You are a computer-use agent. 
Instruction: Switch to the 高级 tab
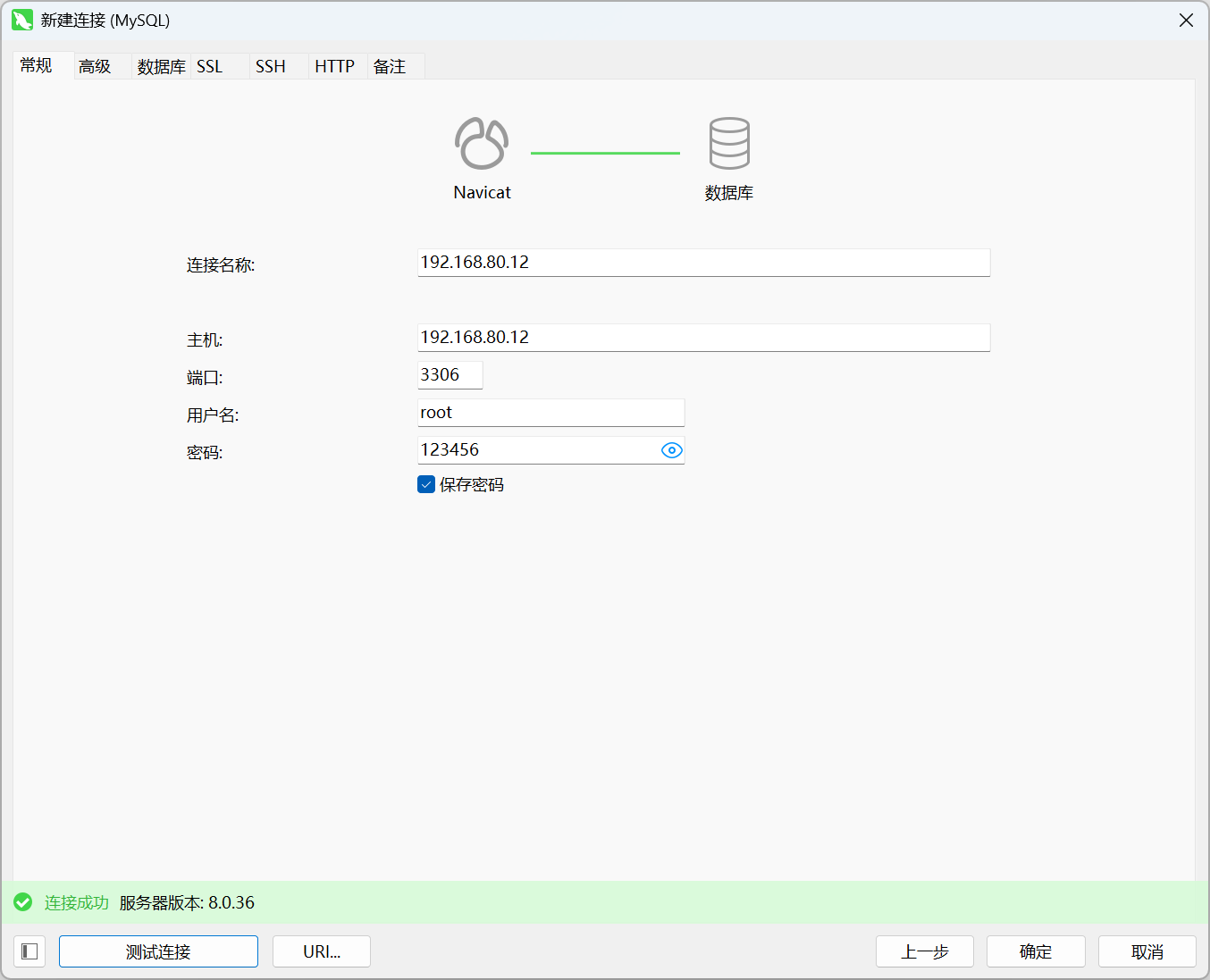click(x=95, y=66)
